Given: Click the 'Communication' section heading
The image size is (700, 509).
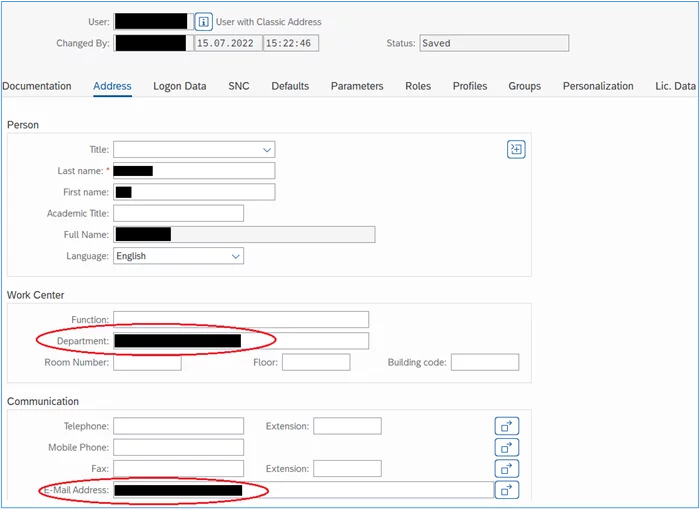Looking at the screenshot, I should coord(43,401).
